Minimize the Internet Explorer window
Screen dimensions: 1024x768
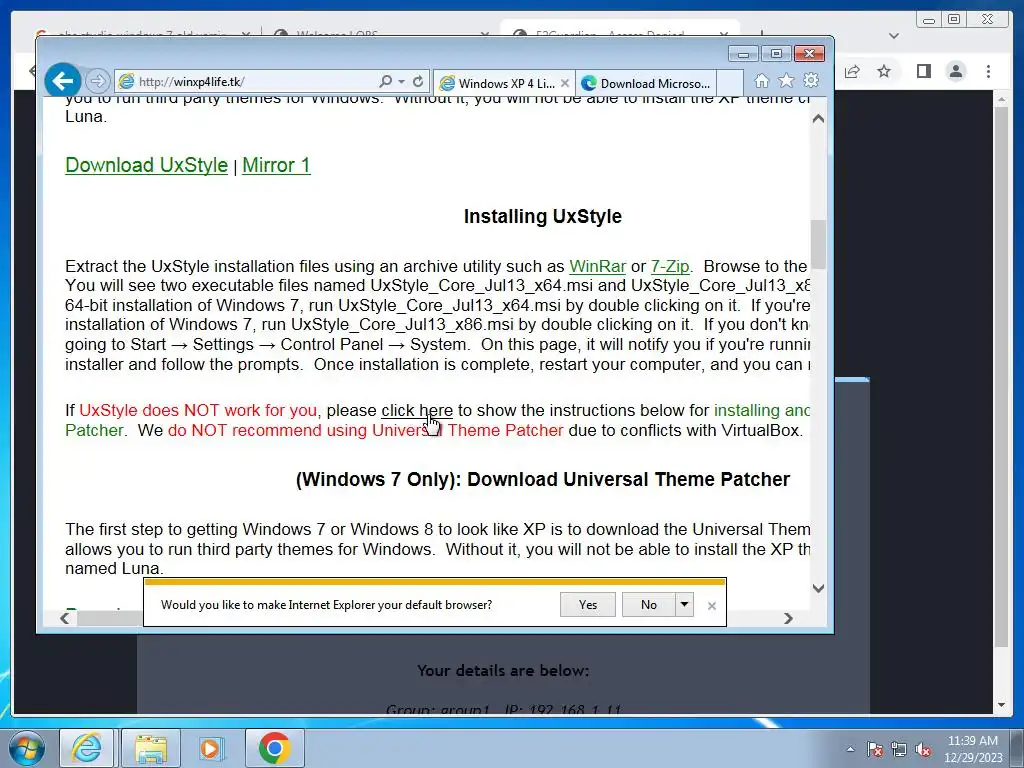tap(743, 54)
